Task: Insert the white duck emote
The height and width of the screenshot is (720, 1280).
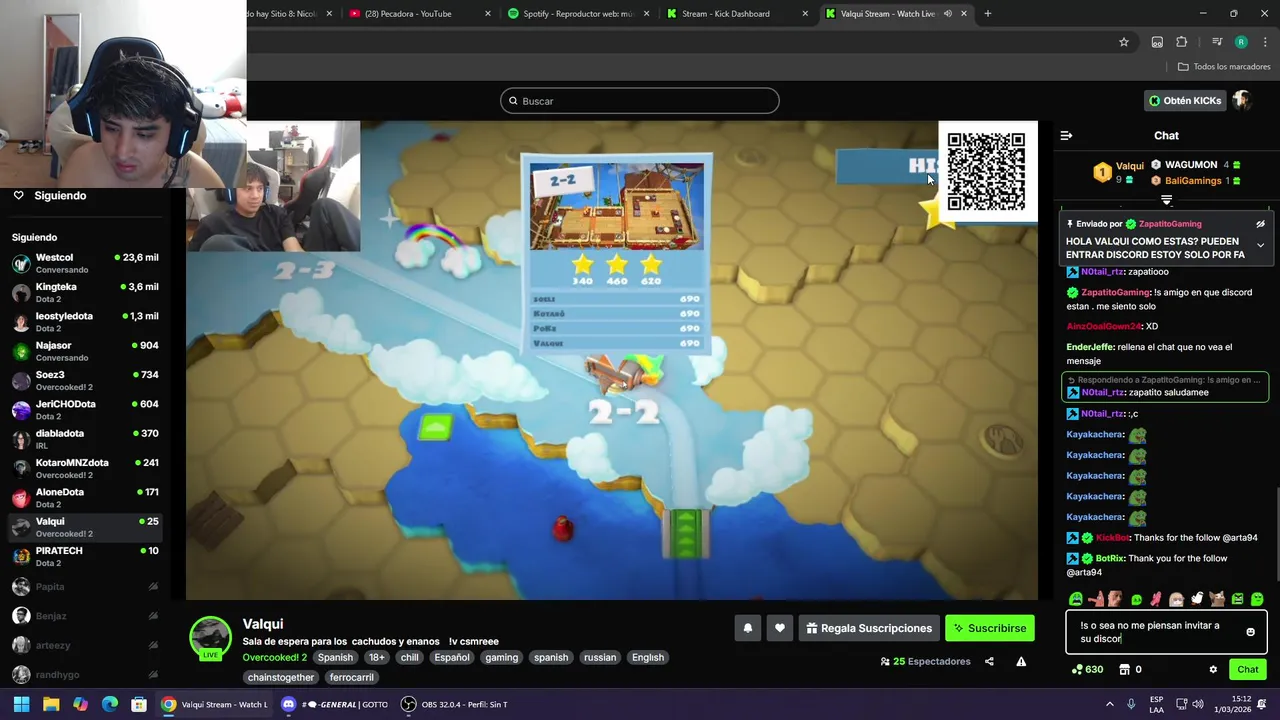Action: pyautogui.click(x=1197, y=599)
